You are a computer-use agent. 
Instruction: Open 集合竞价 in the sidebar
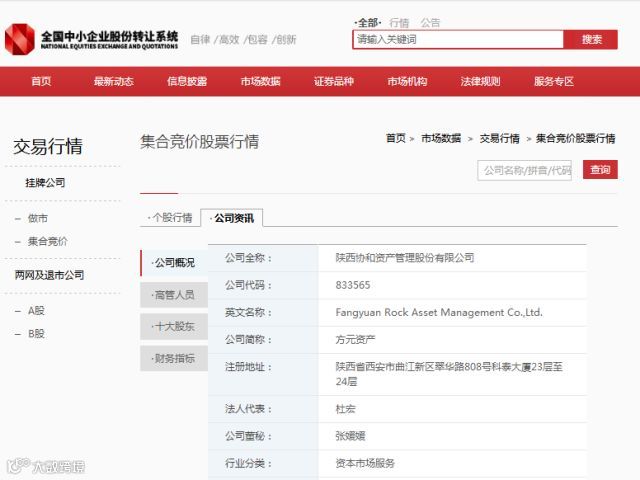pyautogui.click(x=47, y=241)
